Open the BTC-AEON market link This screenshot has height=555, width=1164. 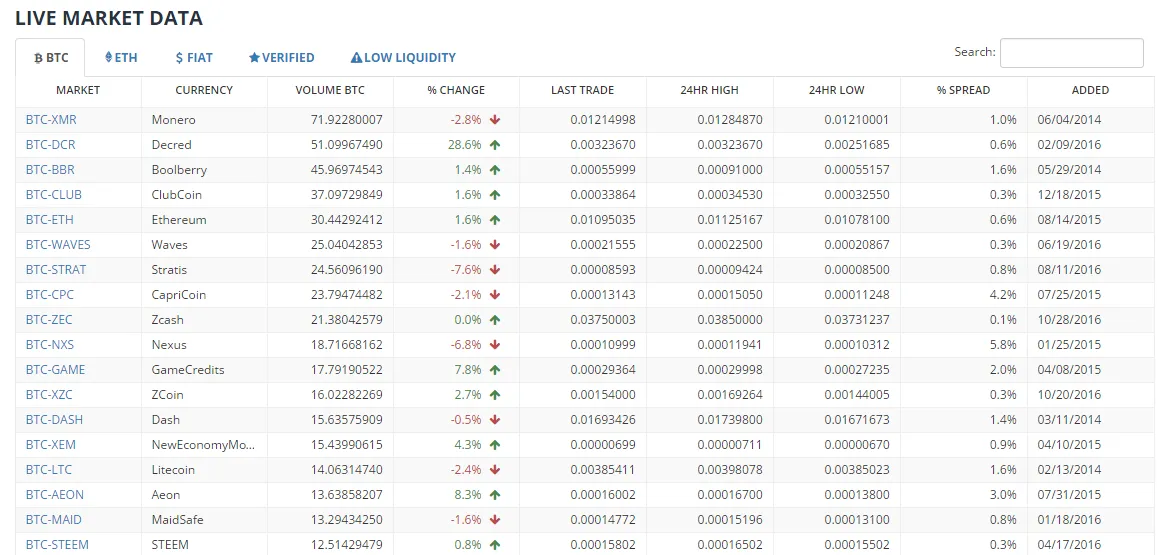[x=54, y=494]
